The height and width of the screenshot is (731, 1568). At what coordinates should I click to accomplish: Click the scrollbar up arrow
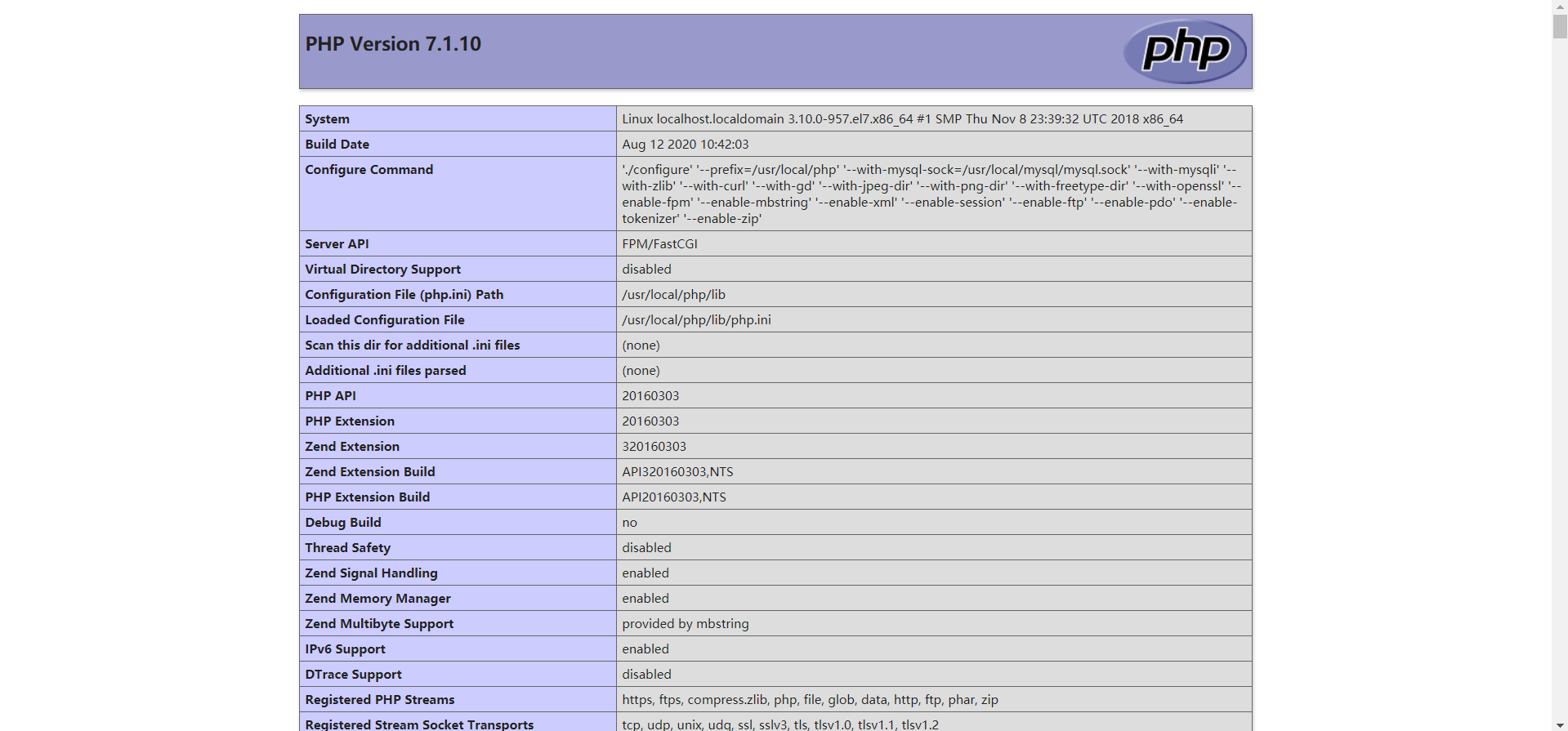[1560, 7]
